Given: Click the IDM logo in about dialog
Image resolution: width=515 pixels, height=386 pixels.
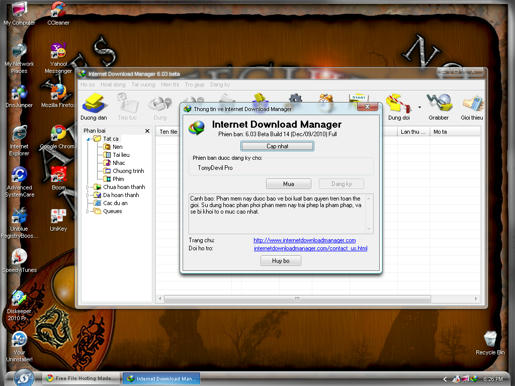Looking at the screenshot, I should [x=197, y=128].
